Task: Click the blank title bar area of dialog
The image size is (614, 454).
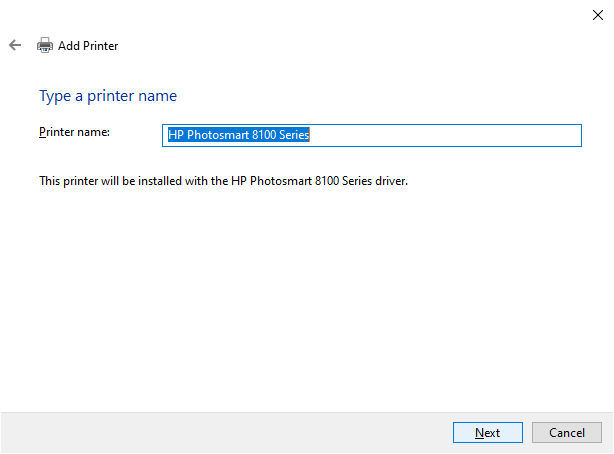Action: tap(300, 14)
